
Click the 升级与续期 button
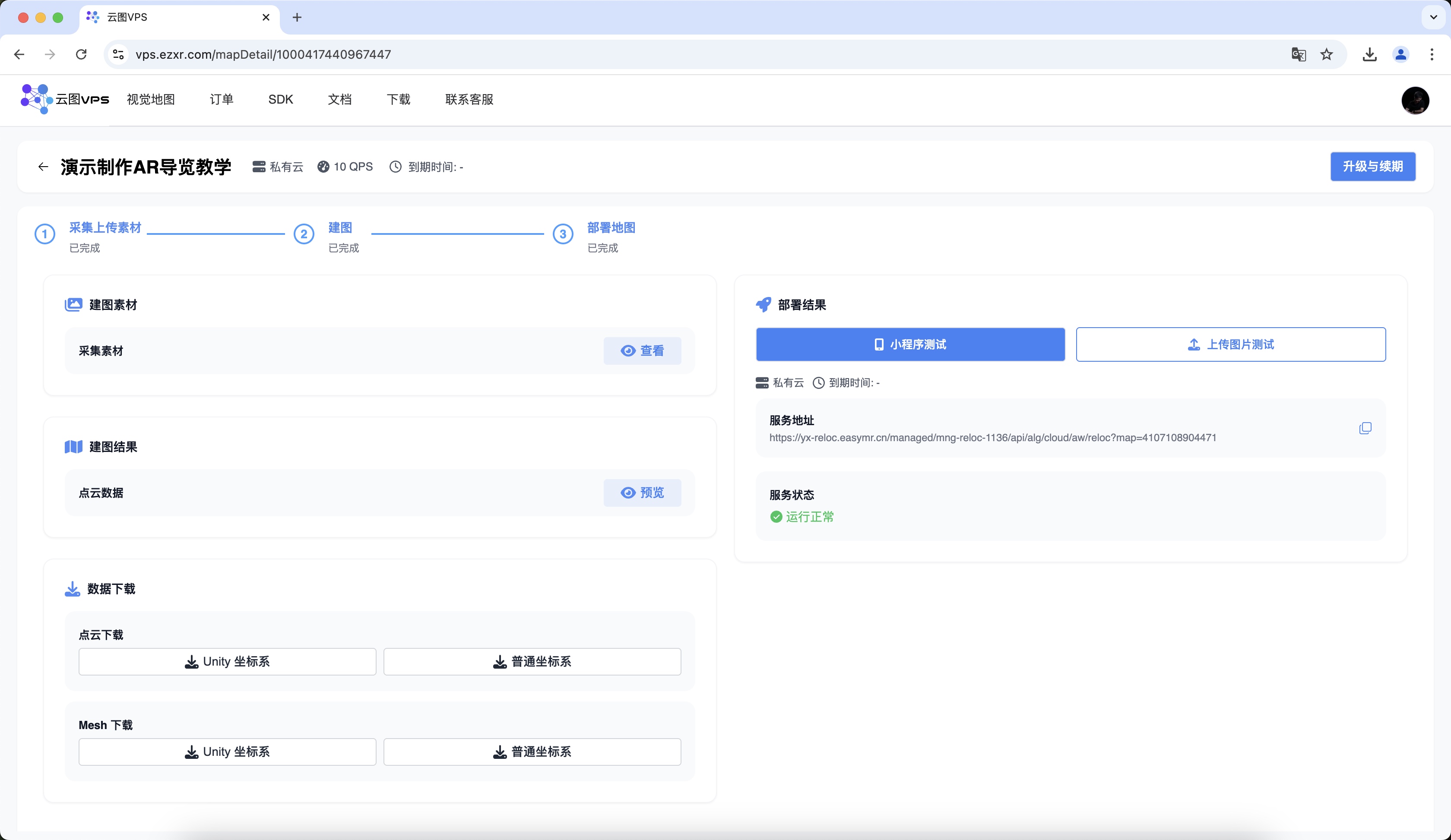coord(1373,166)
